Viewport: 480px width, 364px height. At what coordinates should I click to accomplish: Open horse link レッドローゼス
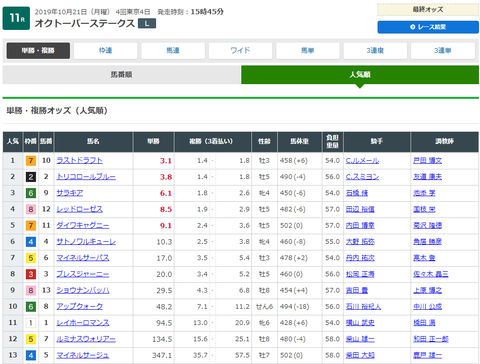(79, 209)
